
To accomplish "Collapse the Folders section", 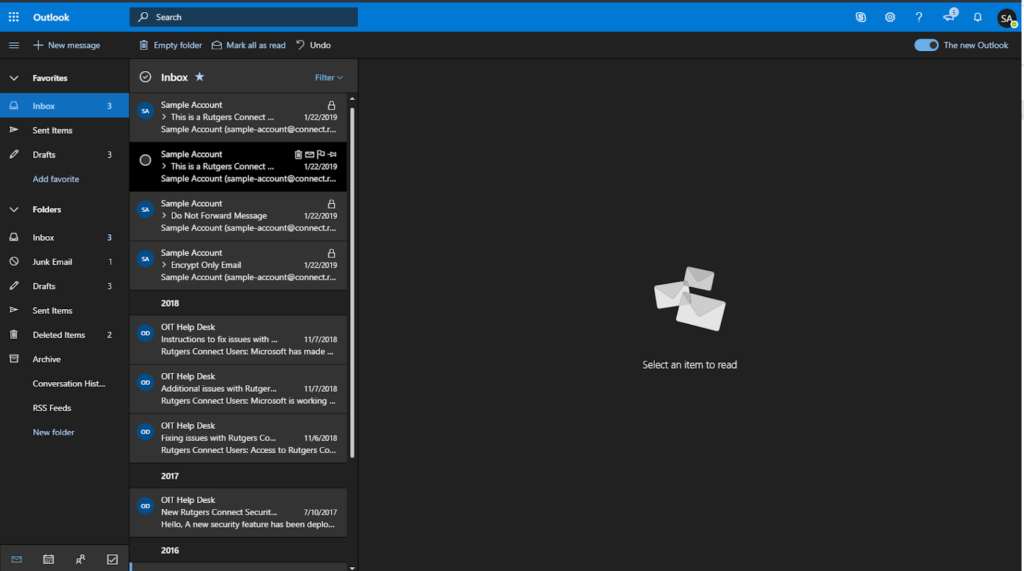I will point(14,210).
